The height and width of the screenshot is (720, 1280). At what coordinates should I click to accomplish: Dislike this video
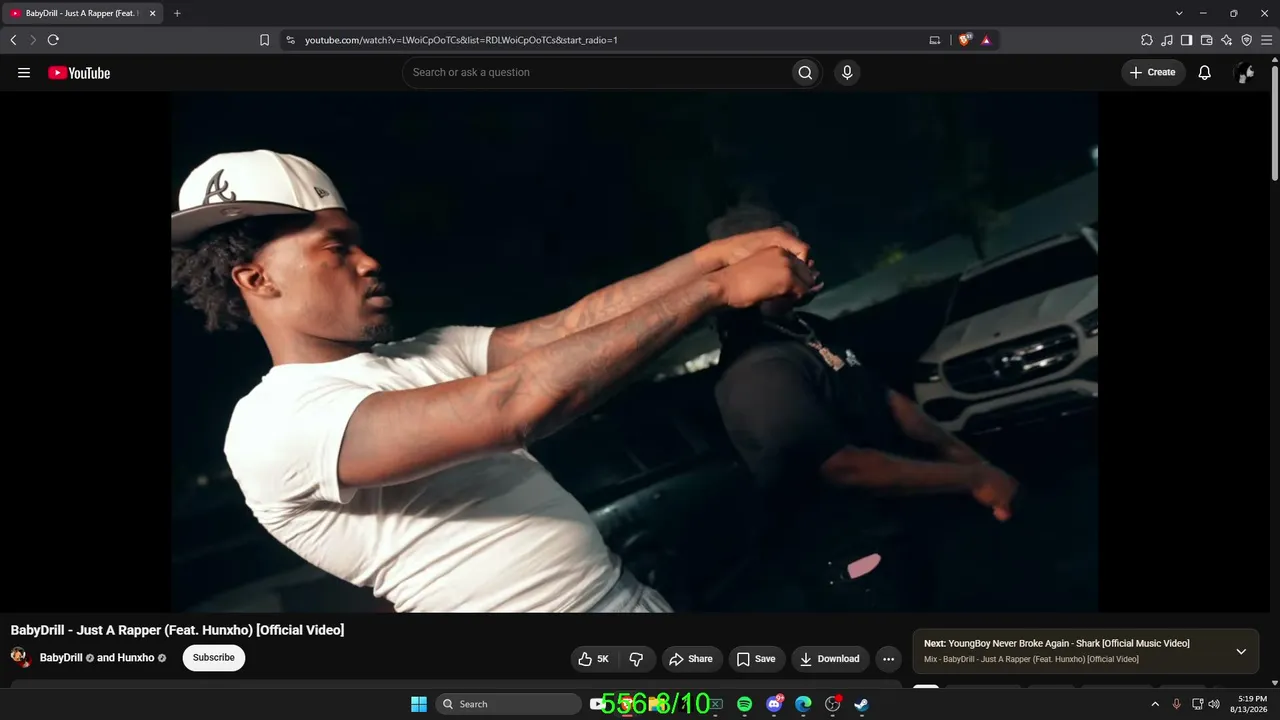pyautogui.click(x=636, y=659)
